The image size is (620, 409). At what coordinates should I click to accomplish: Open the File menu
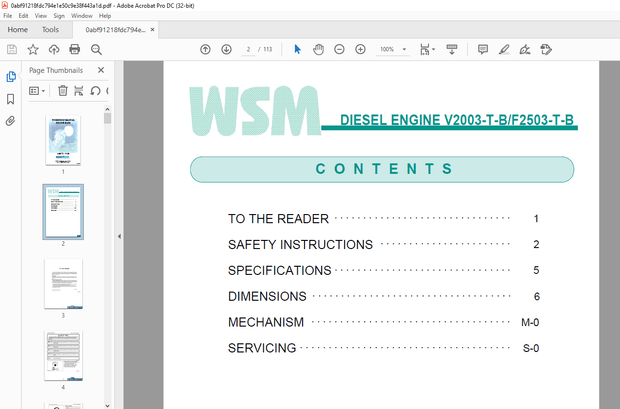pos(8,16)
